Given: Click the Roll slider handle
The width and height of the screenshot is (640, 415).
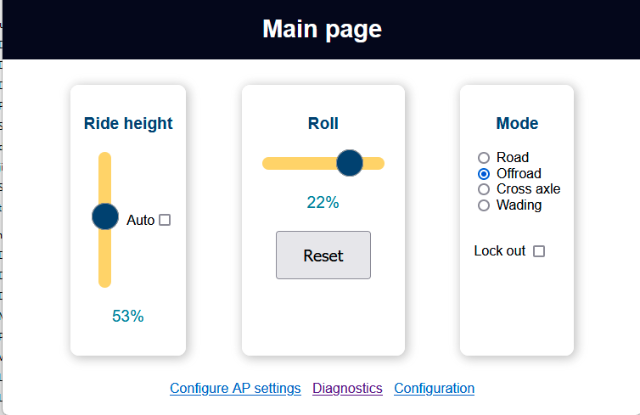Looking at the screenshot, I should coord(349,163).
